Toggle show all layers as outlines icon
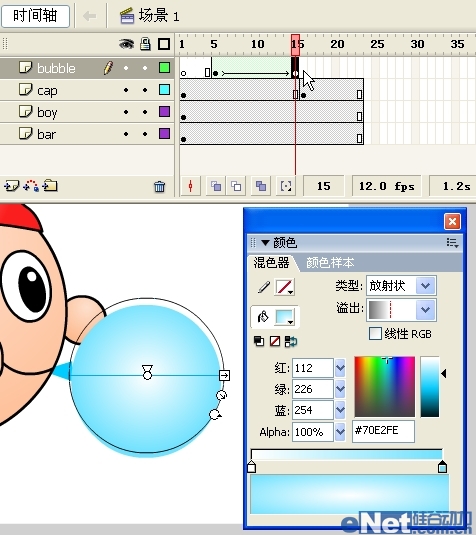476x535 pixels. 164,44
